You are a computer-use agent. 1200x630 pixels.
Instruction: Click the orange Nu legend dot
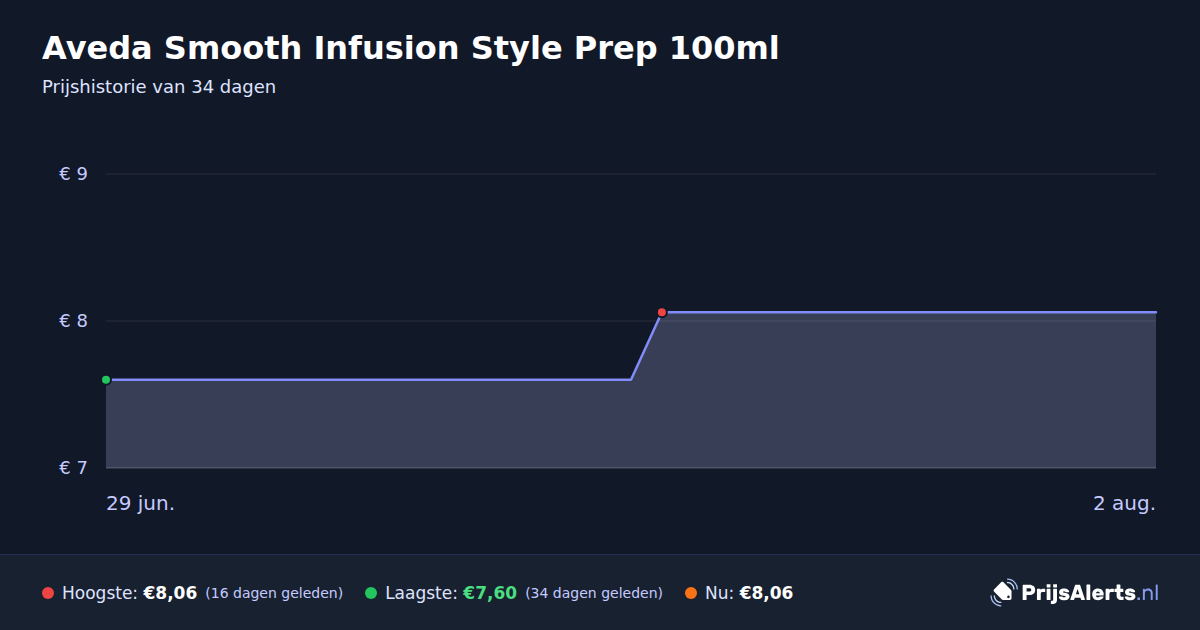tap(691, 593)
